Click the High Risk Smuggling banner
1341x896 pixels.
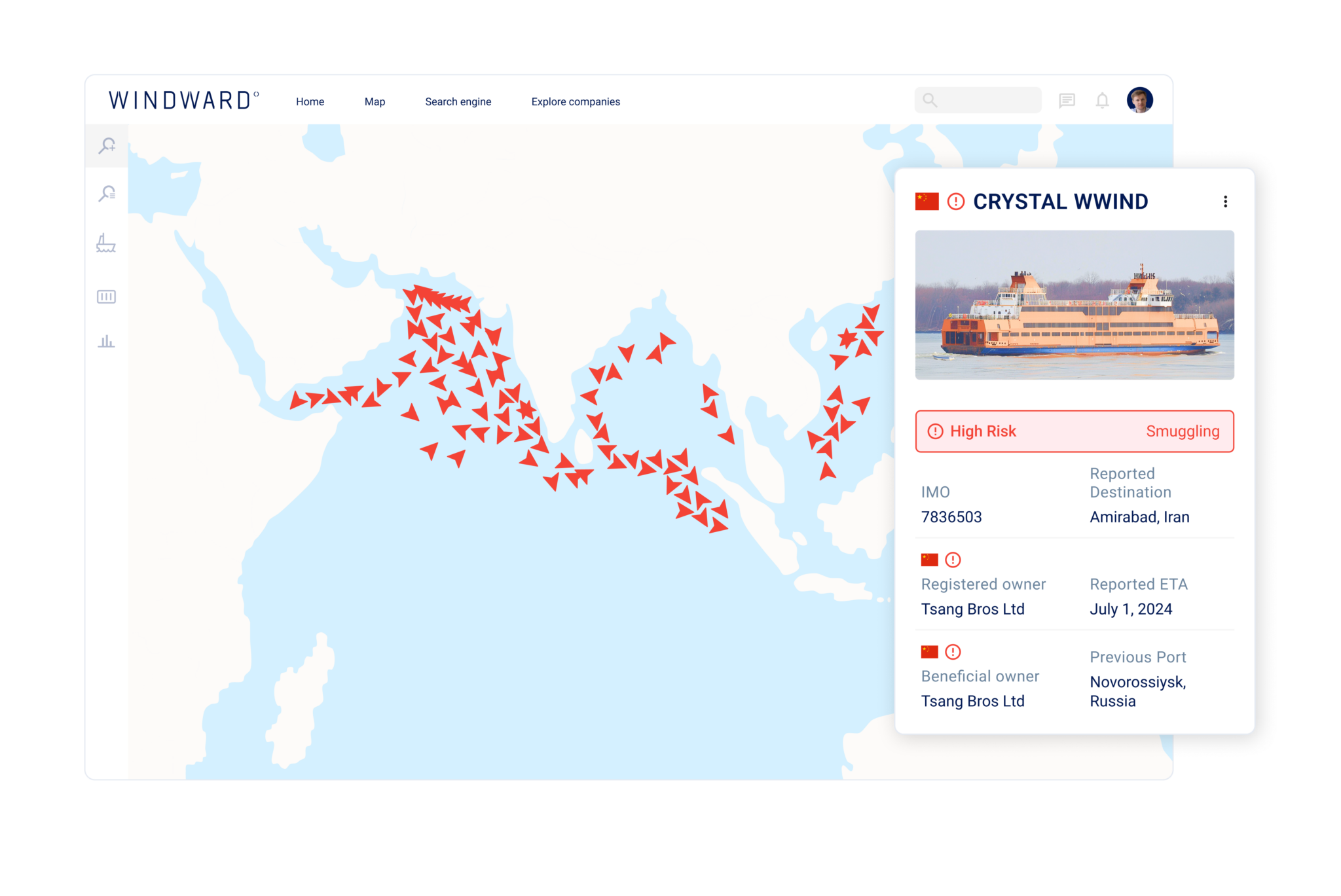[x=1074, y=431]
